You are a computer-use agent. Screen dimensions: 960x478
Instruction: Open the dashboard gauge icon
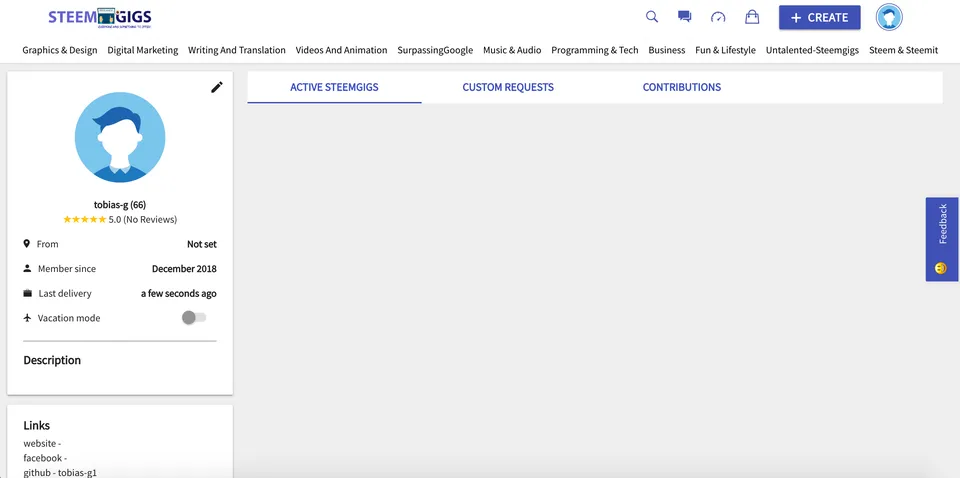tap(718, 17)
